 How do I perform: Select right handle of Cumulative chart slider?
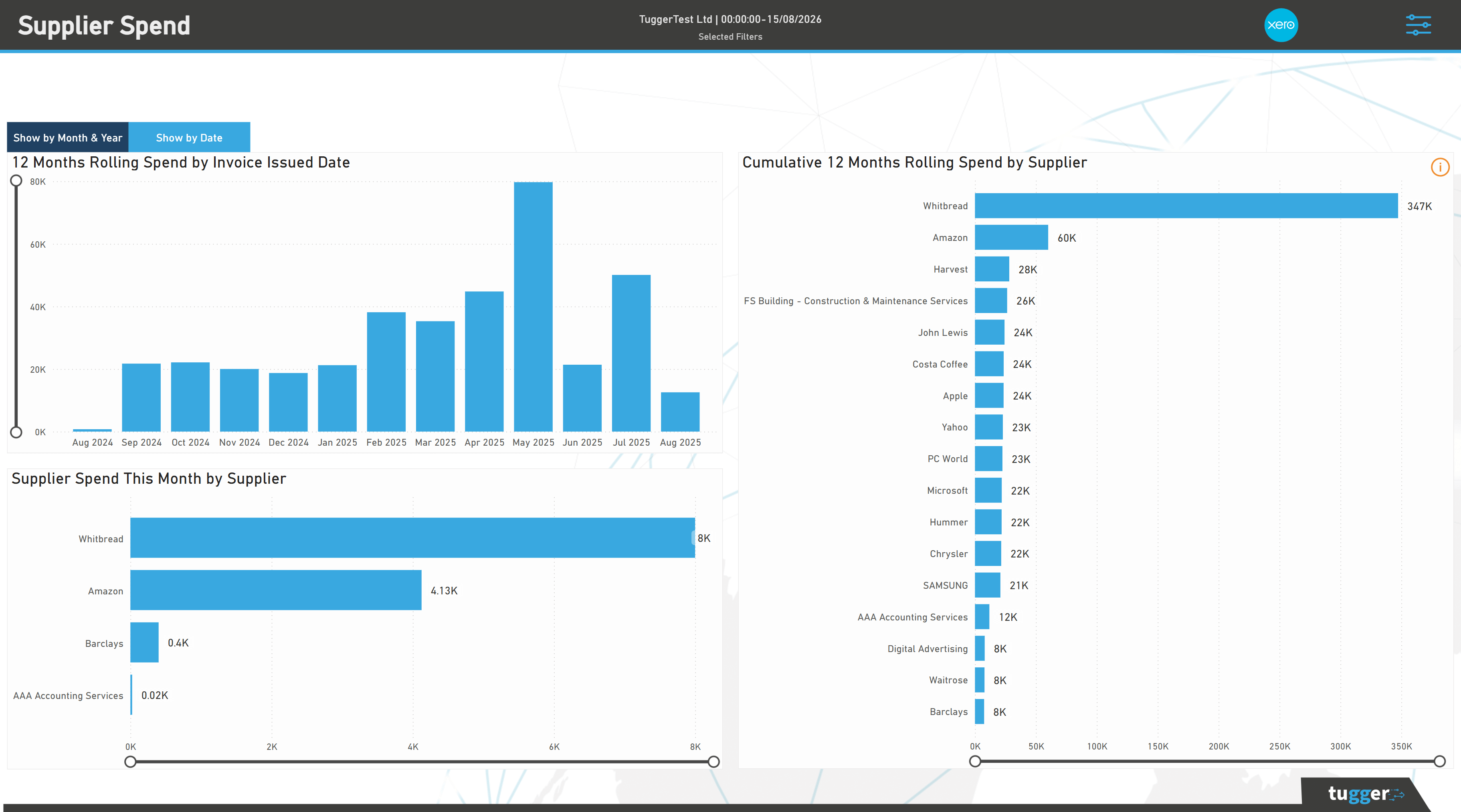(1439, 761)
